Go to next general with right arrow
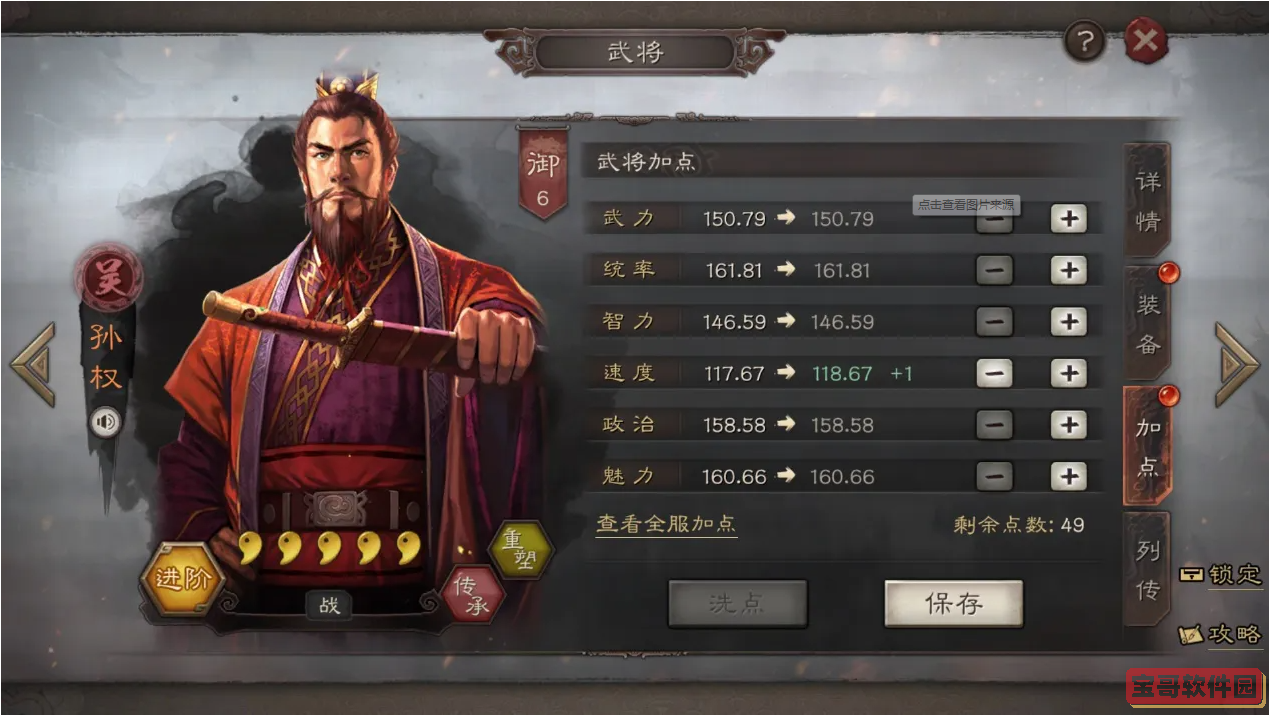Screen dimensions: 1270x715 tap(1237, 364)
